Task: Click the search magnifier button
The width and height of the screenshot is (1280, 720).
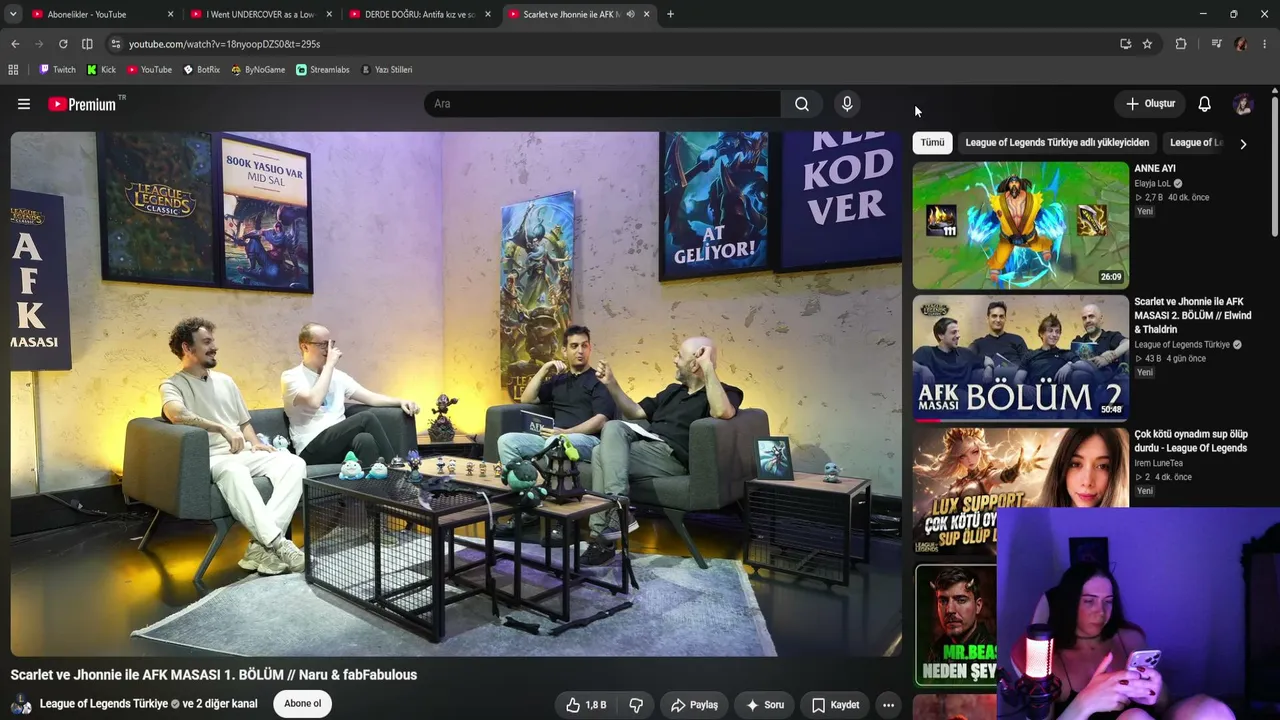Action: [x=802, y=104]
